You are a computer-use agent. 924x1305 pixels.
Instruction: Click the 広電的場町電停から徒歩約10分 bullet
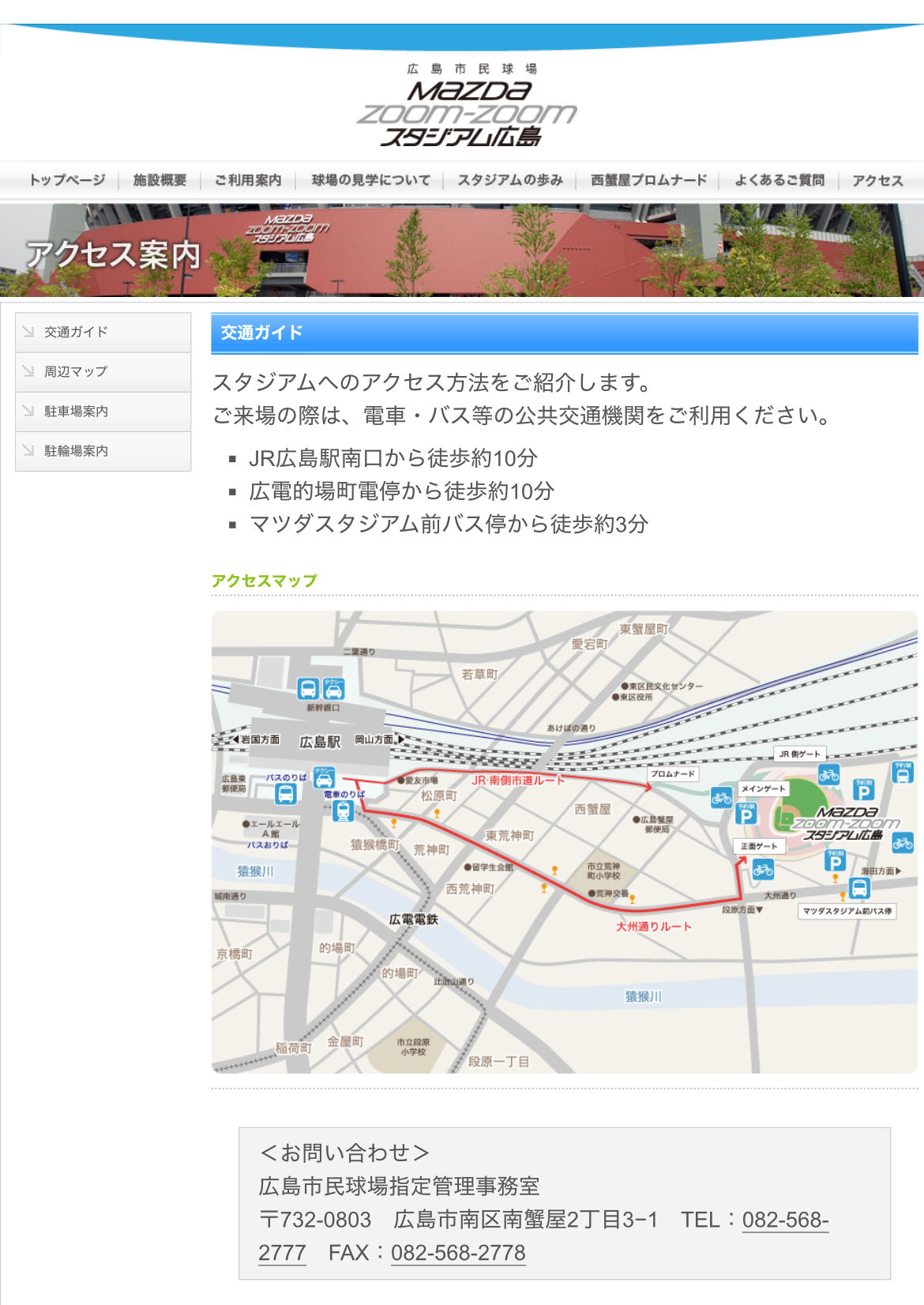(x=402, y=491)
